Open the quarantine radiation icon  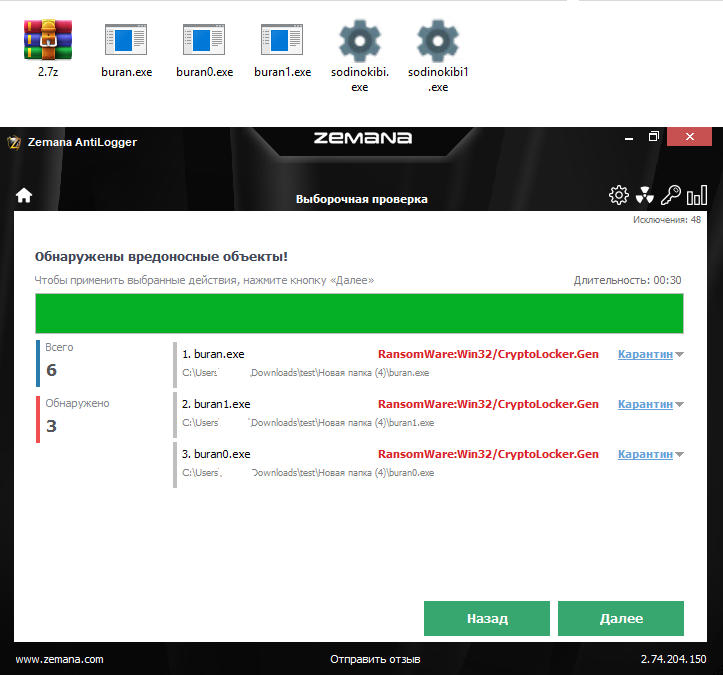[x=645, y=195]
